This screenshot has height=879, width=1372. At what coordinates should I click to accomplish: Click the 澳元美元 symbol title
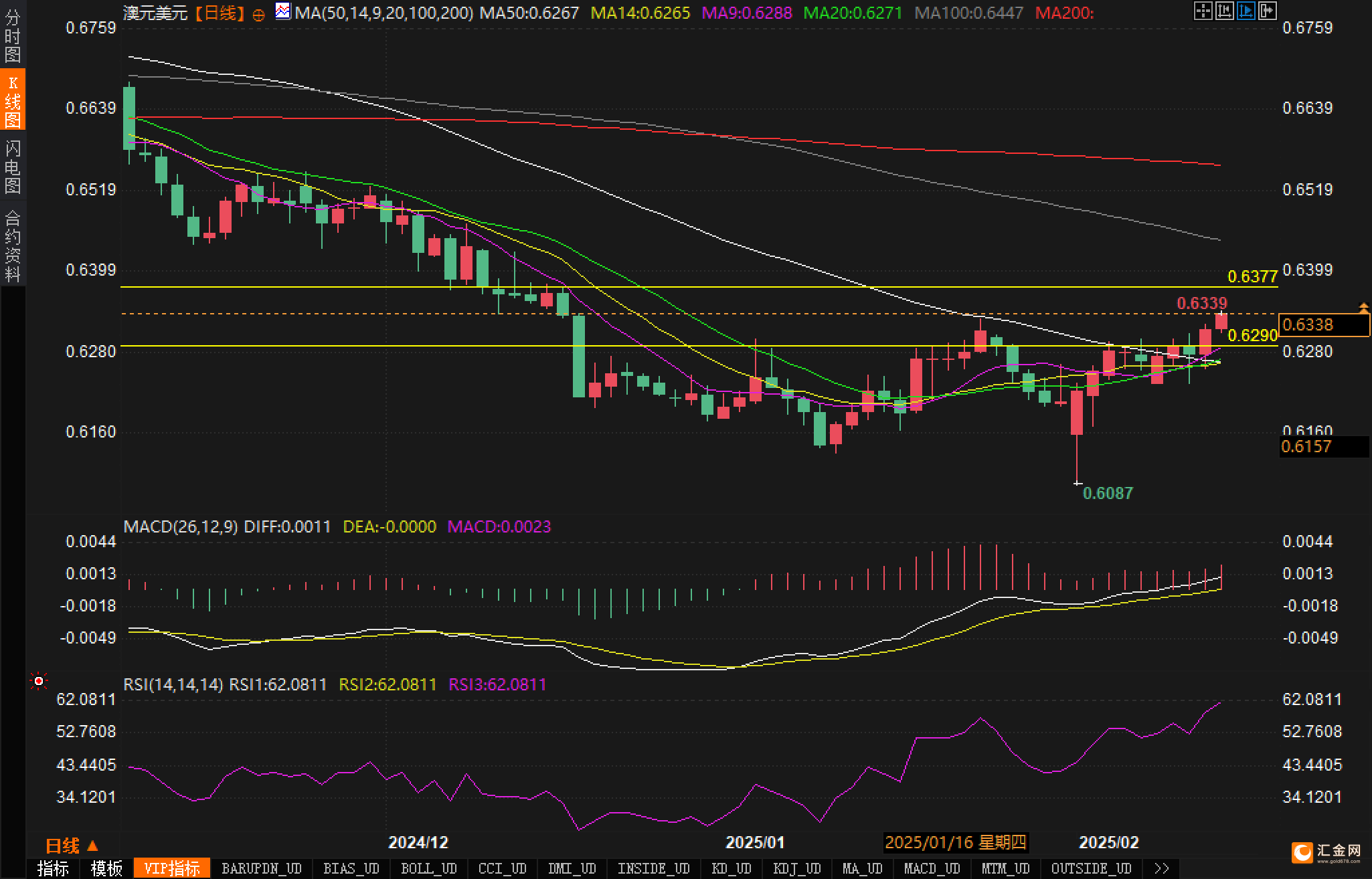coord(155,13)
